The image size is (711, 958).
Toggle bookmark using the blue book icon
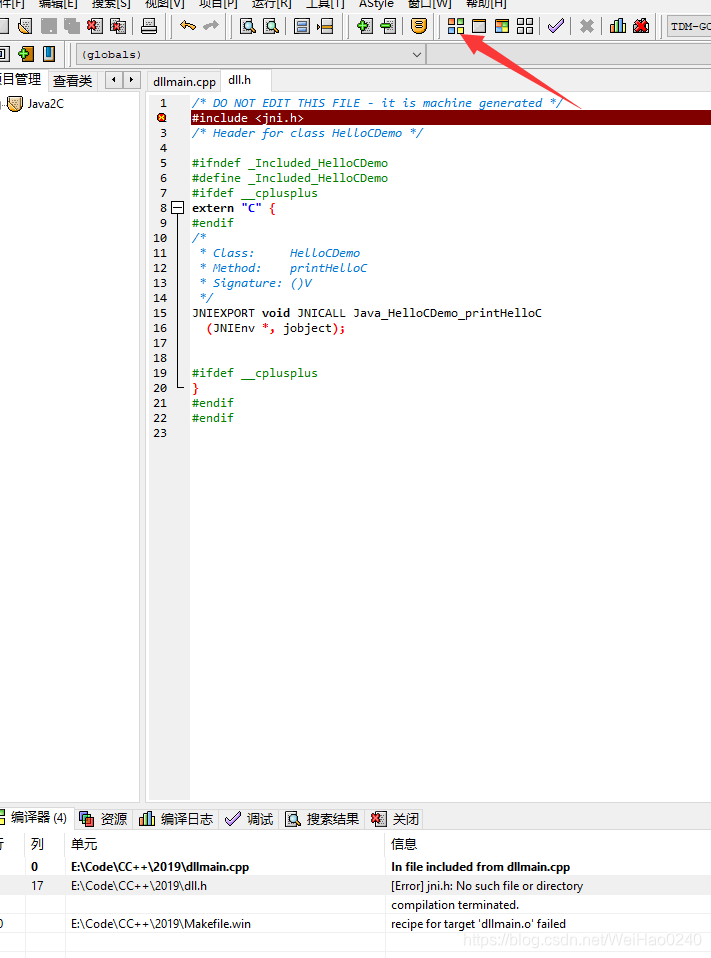click(x=49, y=54)
